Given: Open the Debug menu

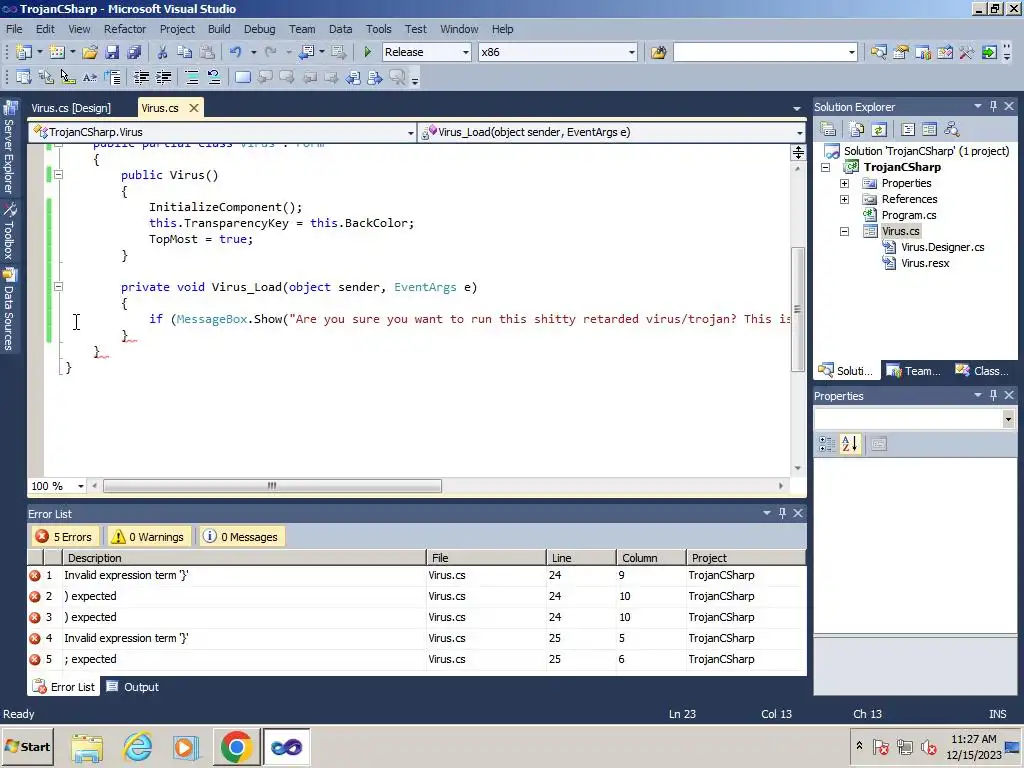Looking at the screenshot, I should click(x=259, y=29).
